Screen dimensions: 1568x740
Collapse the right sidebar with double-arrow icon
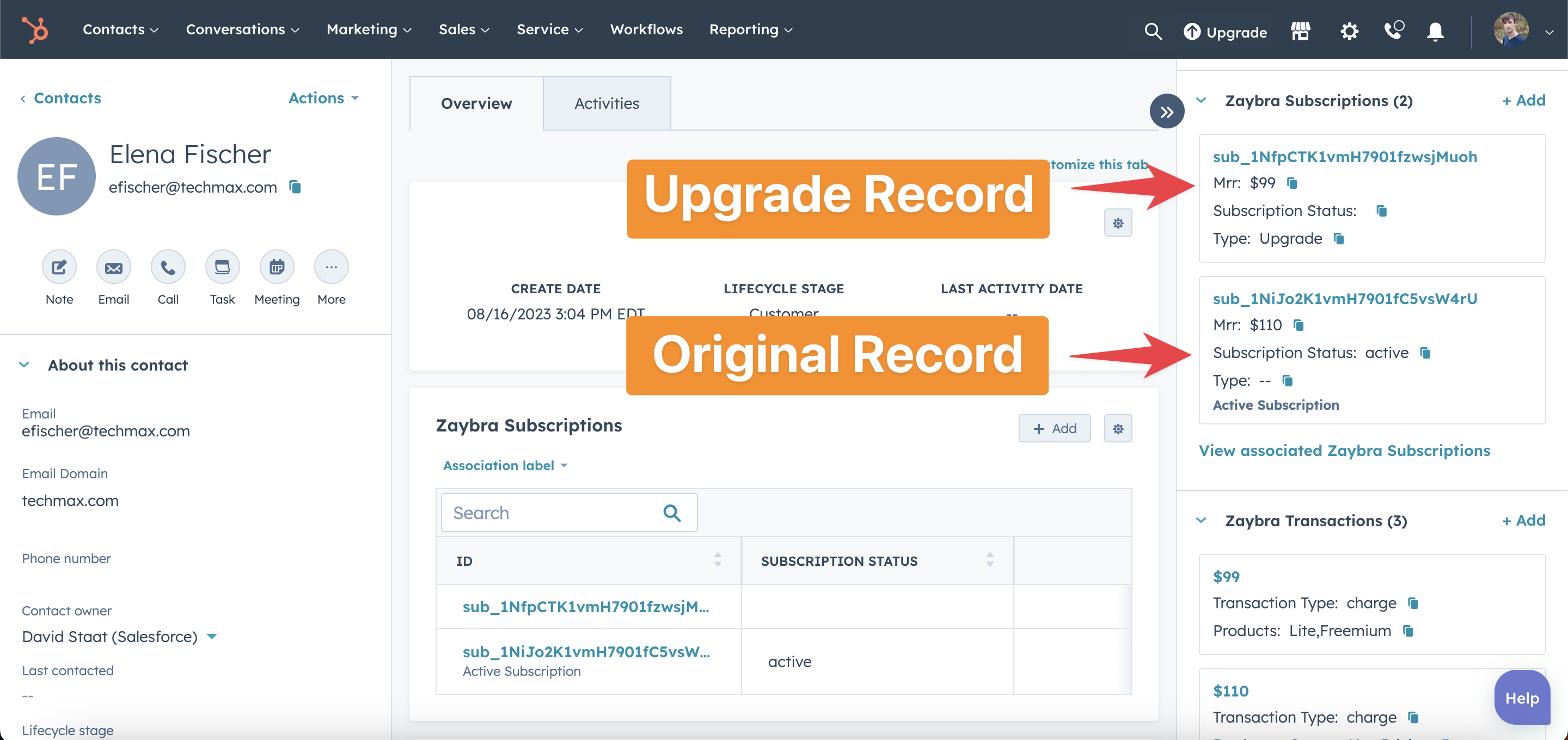click(x=1167, y=111)
